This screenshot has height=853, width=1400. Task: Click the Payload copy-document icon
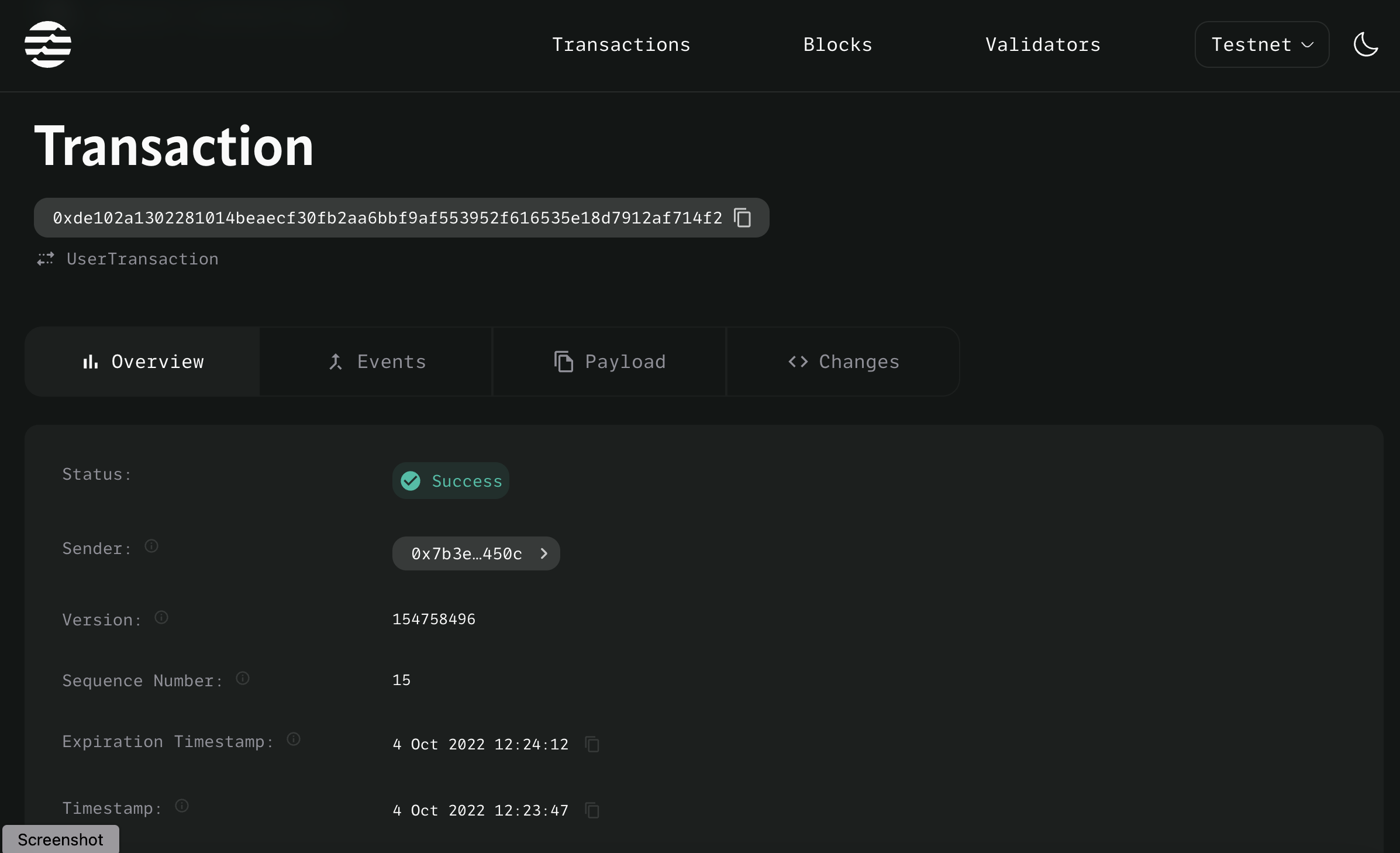point(563,362)
